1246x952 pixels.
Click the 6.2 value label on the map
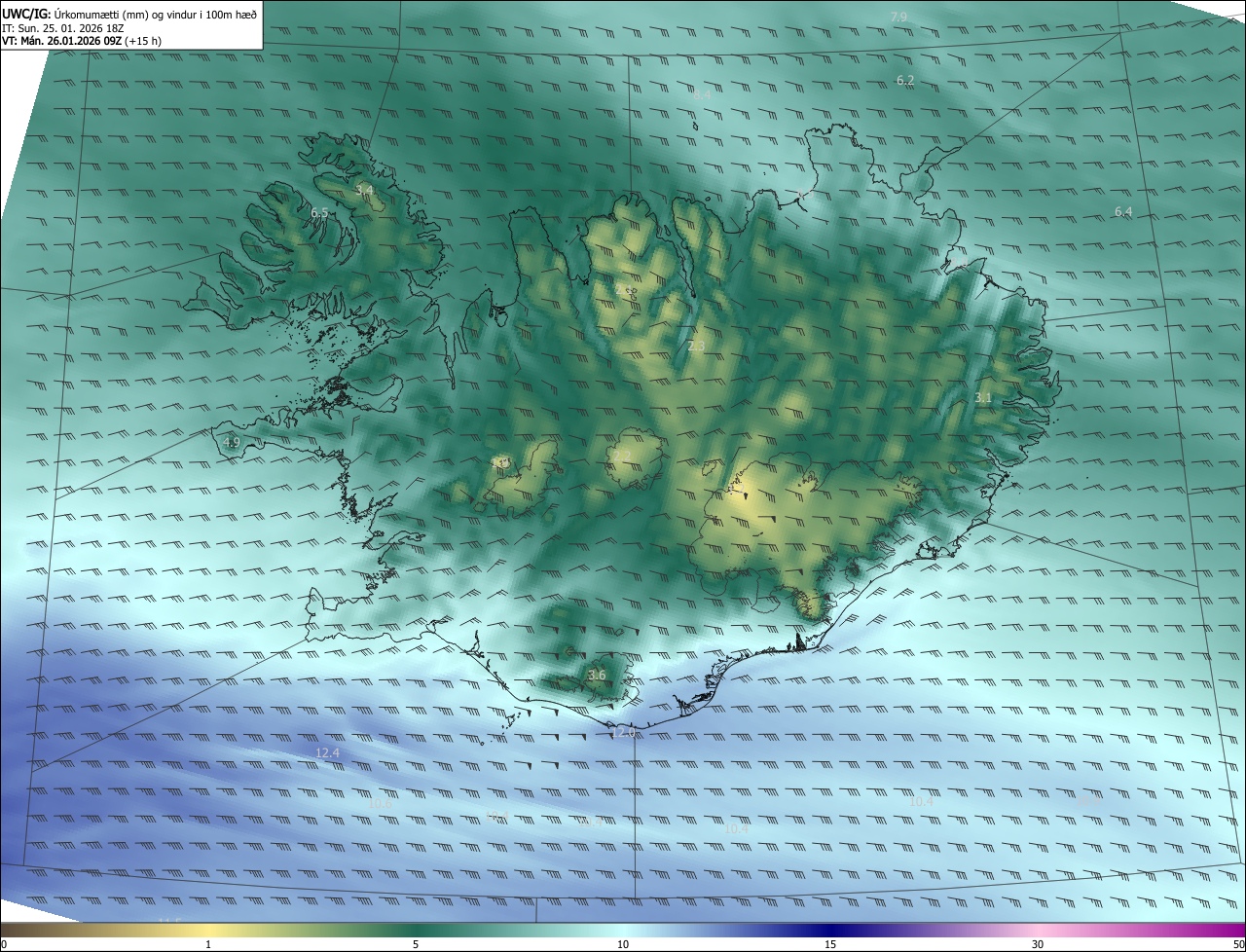905,81
